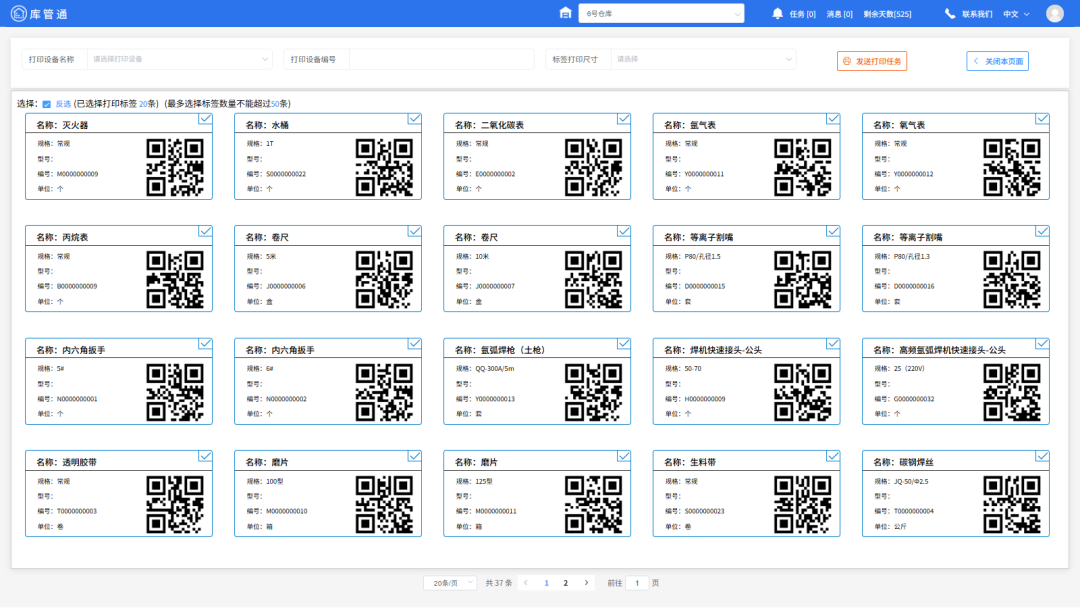The image size is (1080, 608).
Task: Click the warehouse home icon in header
Action: coord(565,13)
